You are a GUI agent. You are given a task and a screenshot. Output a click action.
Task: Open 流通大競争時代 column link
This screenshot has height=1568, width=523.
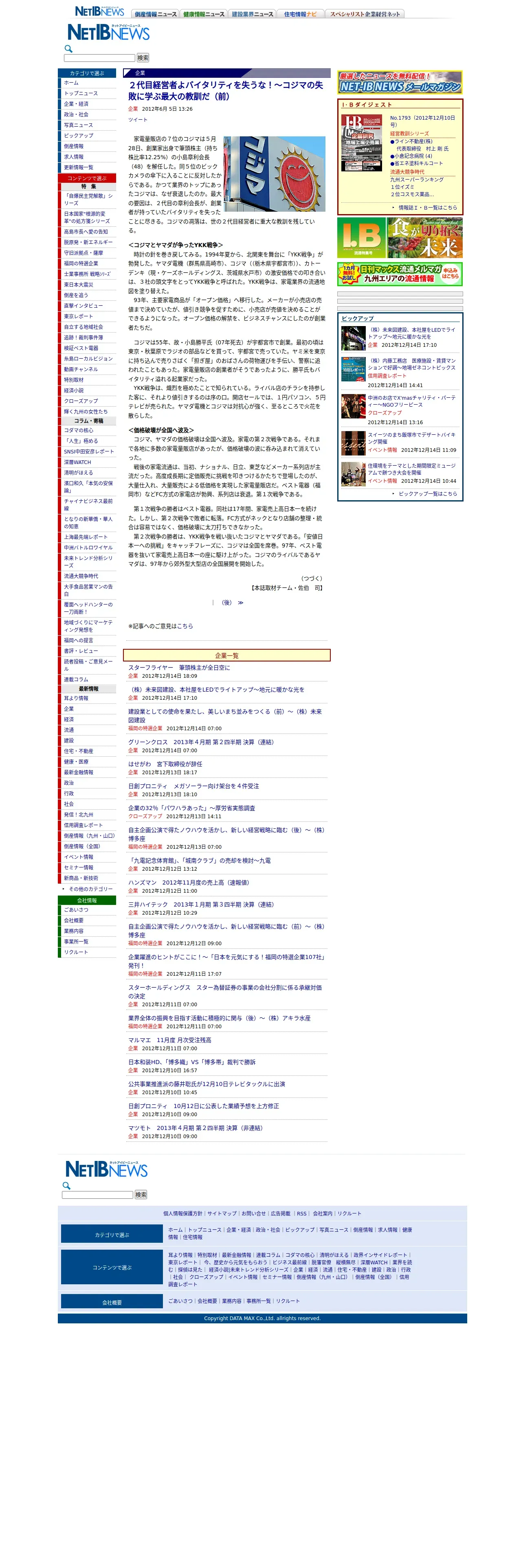click(x=81, y=576)
